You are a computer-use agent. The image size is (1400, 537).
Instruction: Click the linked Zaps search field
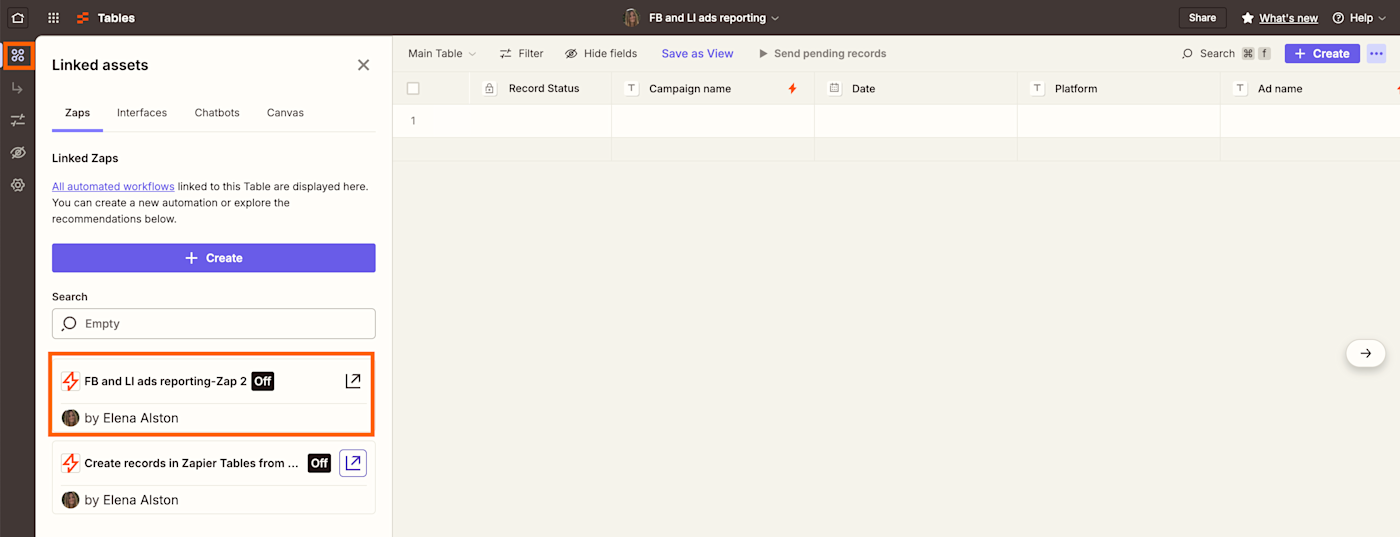tap(214, 324)
